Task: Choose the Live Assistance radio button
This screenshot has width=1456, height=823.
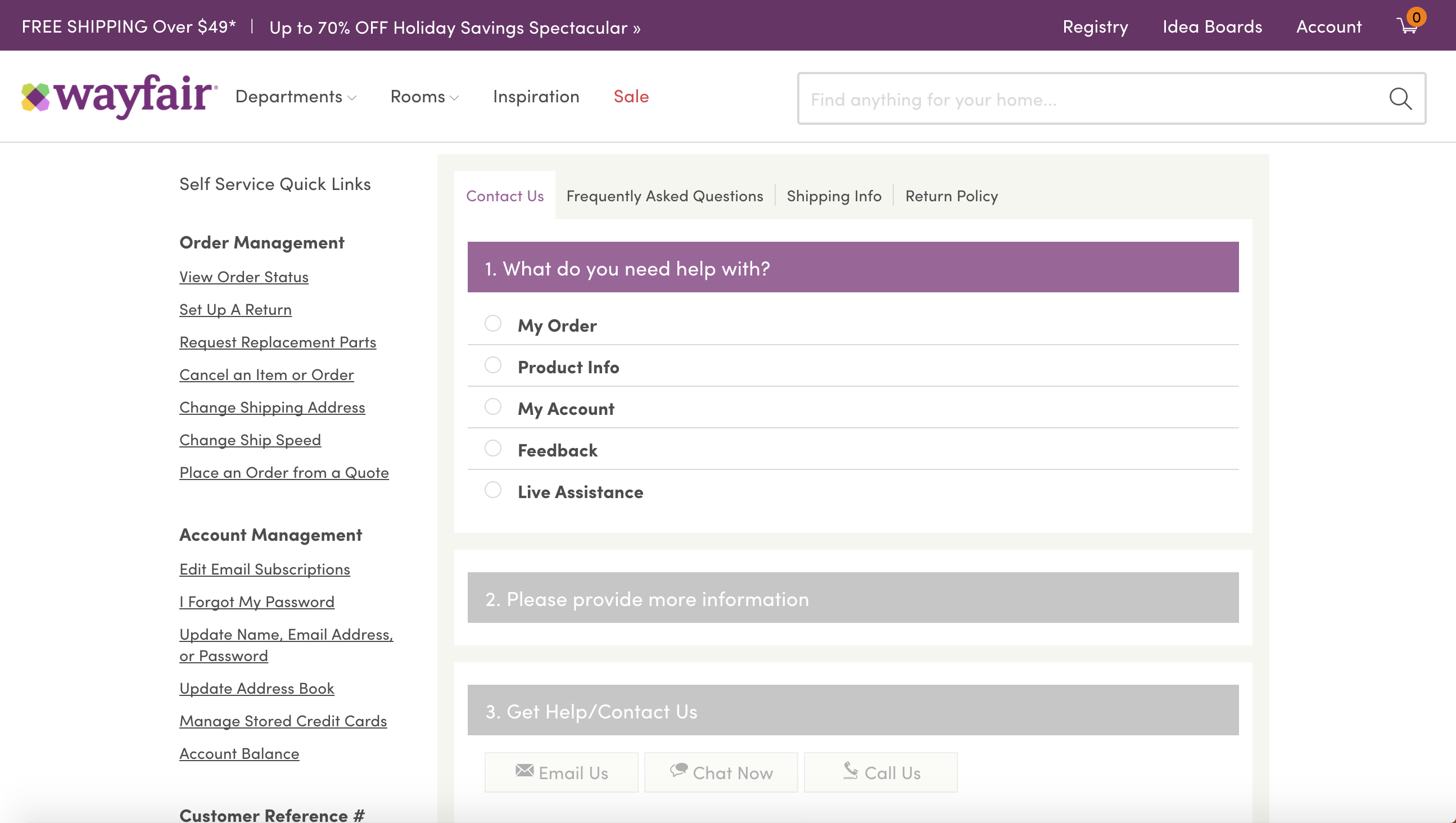Action: click(493, 490)
